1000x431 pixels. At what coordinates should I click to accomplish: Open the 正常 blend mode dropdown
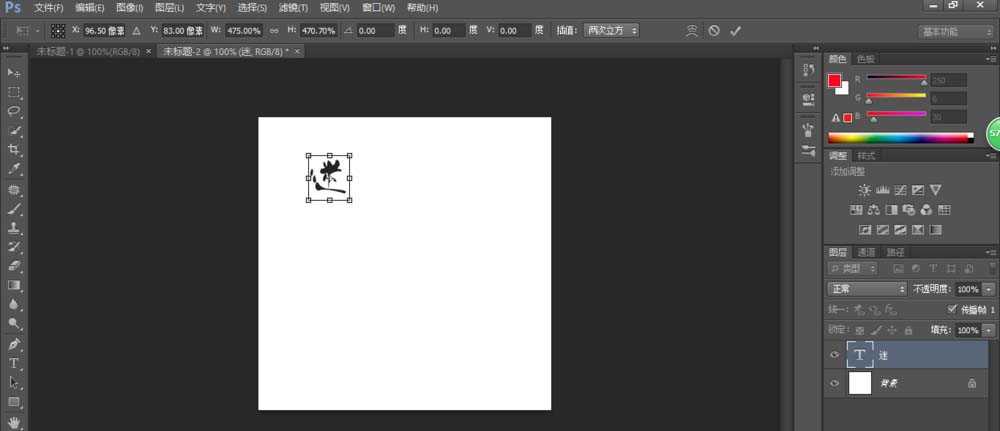click(866, 288)
